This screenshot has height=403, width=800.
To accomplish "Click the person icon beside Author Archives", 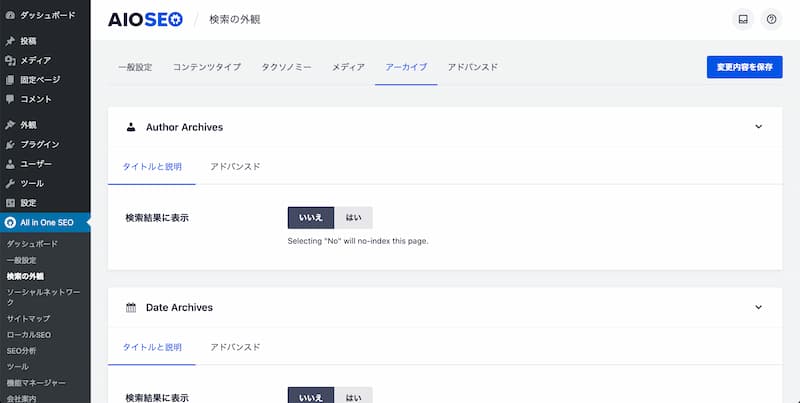I will point(131,127).
